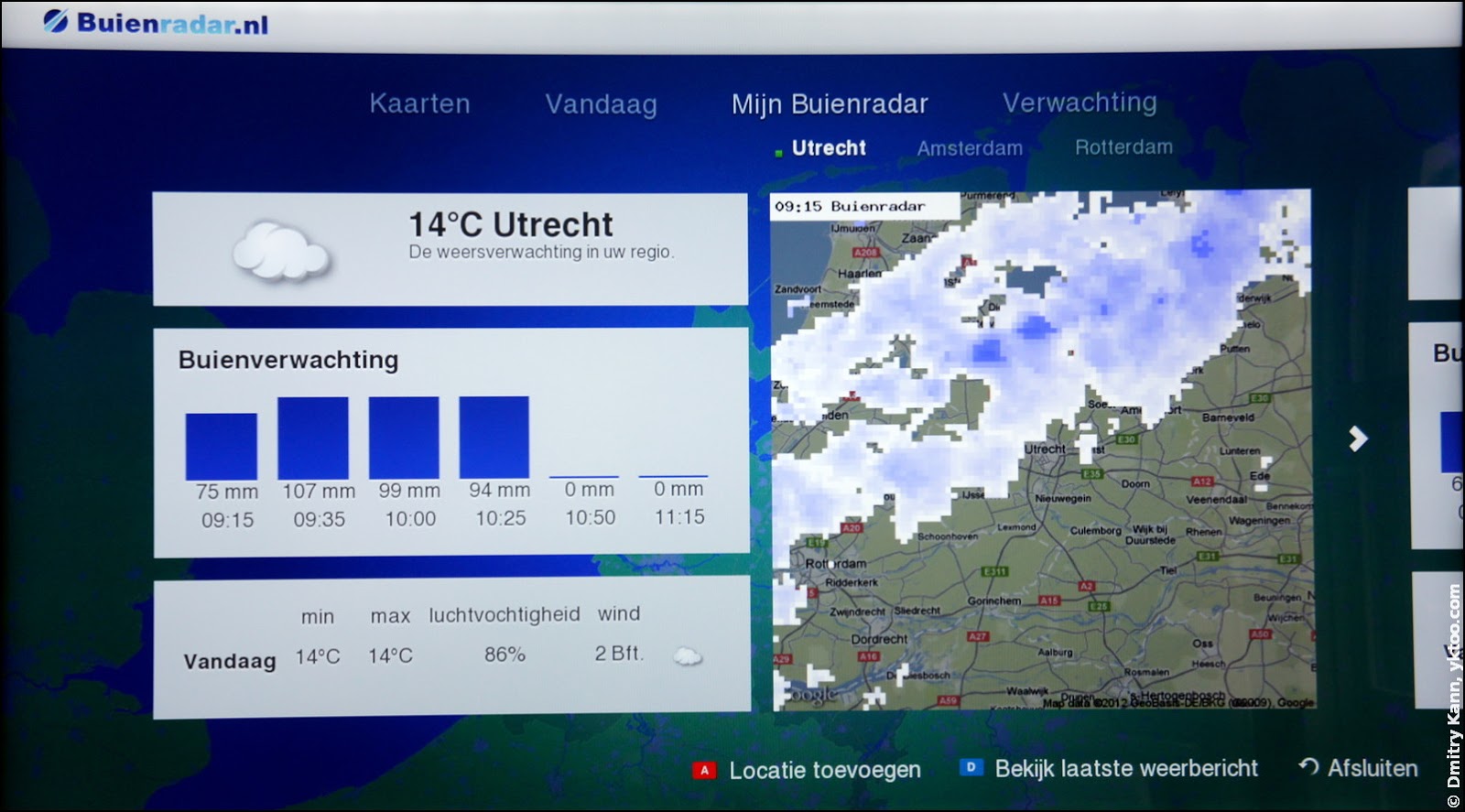1465x812 pixels.
Task: Click the red A button icon
Action: pyautogui.click(x=703, y=770)
